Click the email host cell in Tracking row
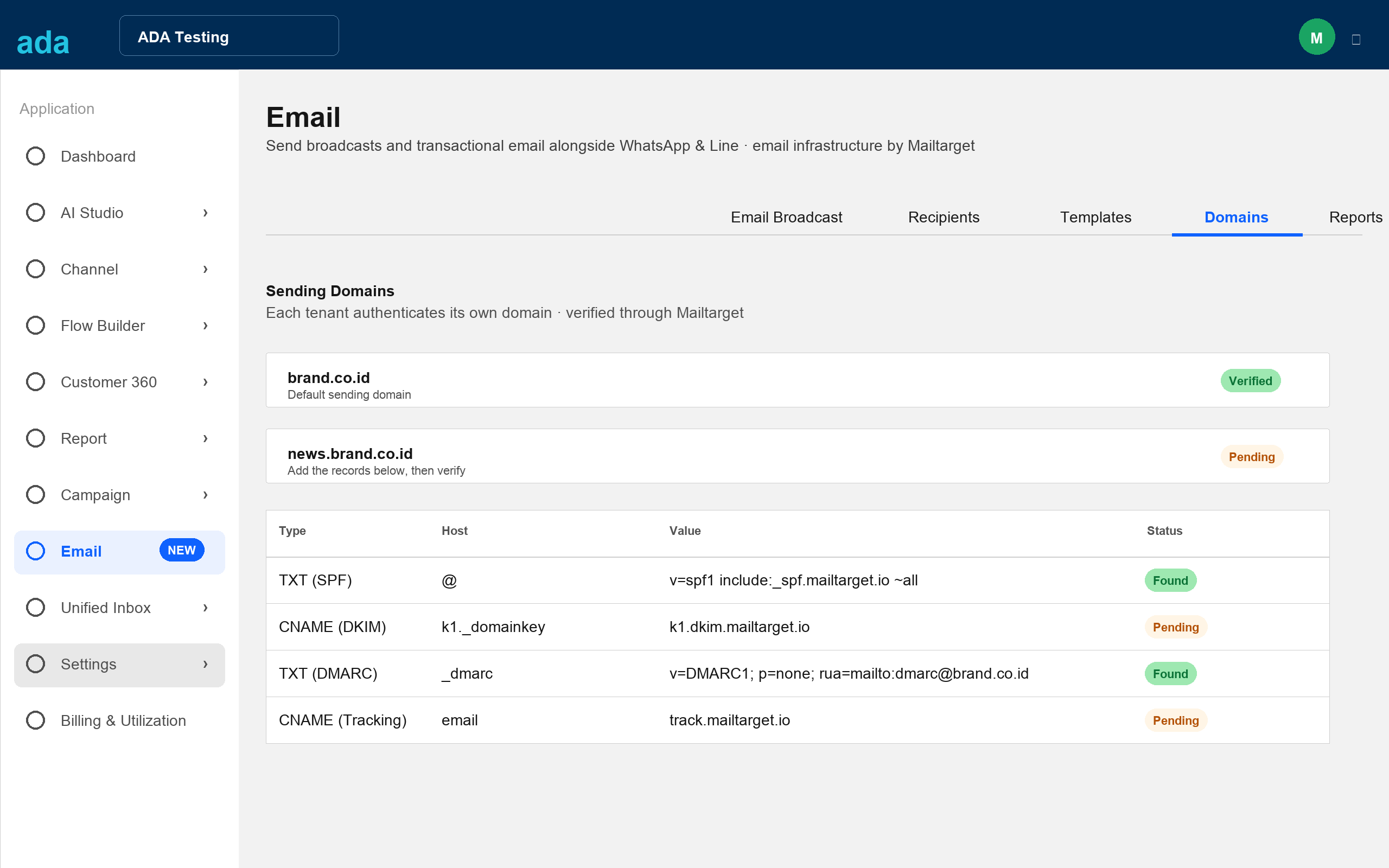Screen dimensions: 1389x868 click(459, 720)
